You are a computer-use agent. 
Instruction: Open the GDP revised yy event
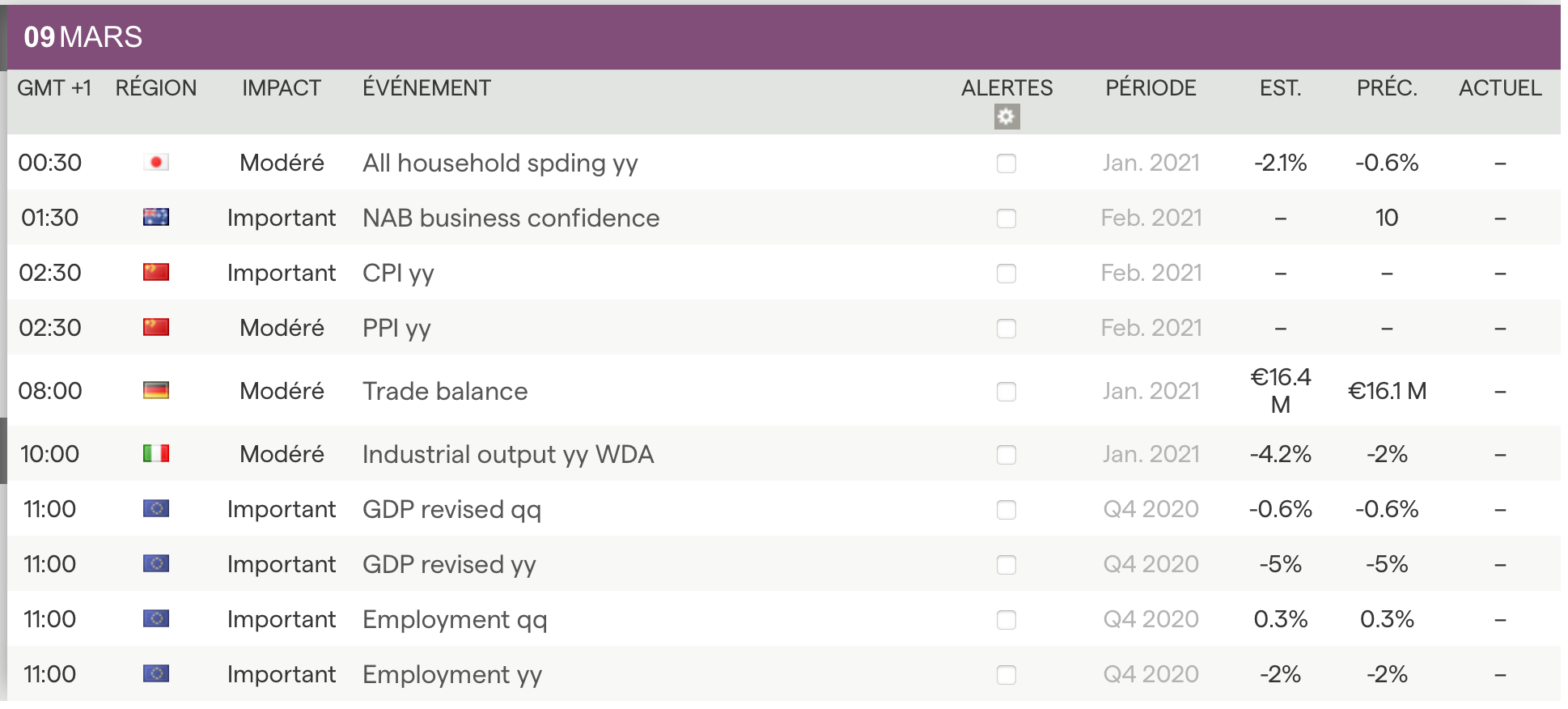(449, 565)
